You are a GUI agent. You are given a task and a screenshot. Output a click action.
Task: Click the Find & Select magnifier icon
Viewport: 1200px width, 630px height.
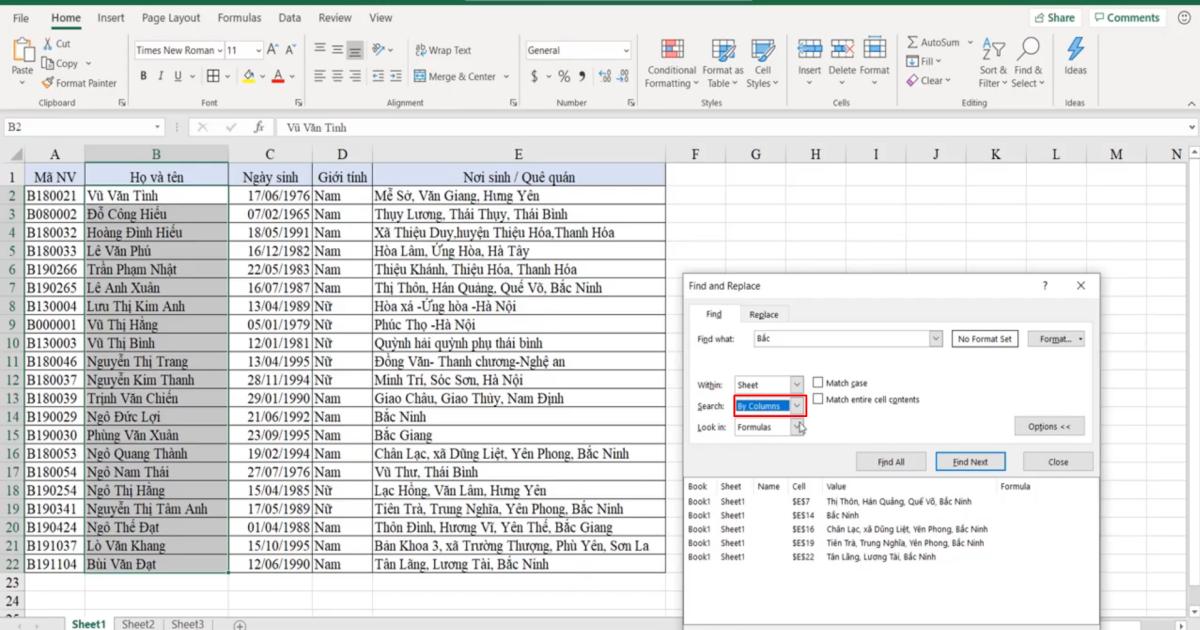(1028, 50)
